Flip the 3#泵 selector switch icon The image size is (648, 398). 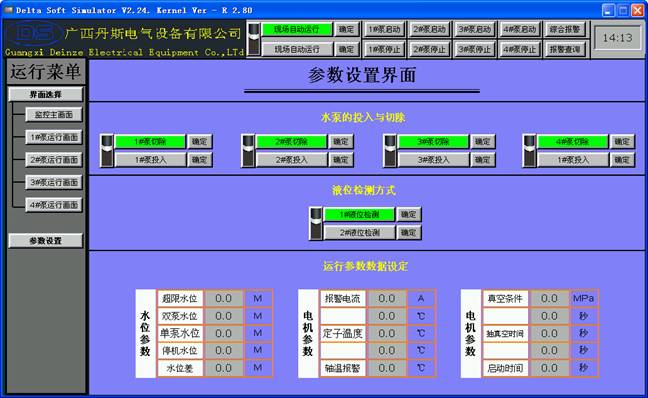(x=390, y=150)
